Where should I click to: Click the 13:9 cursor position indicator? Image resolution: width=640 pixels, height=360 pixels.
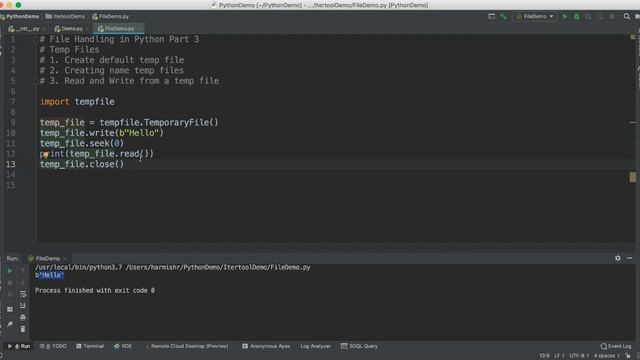(544, 356)
